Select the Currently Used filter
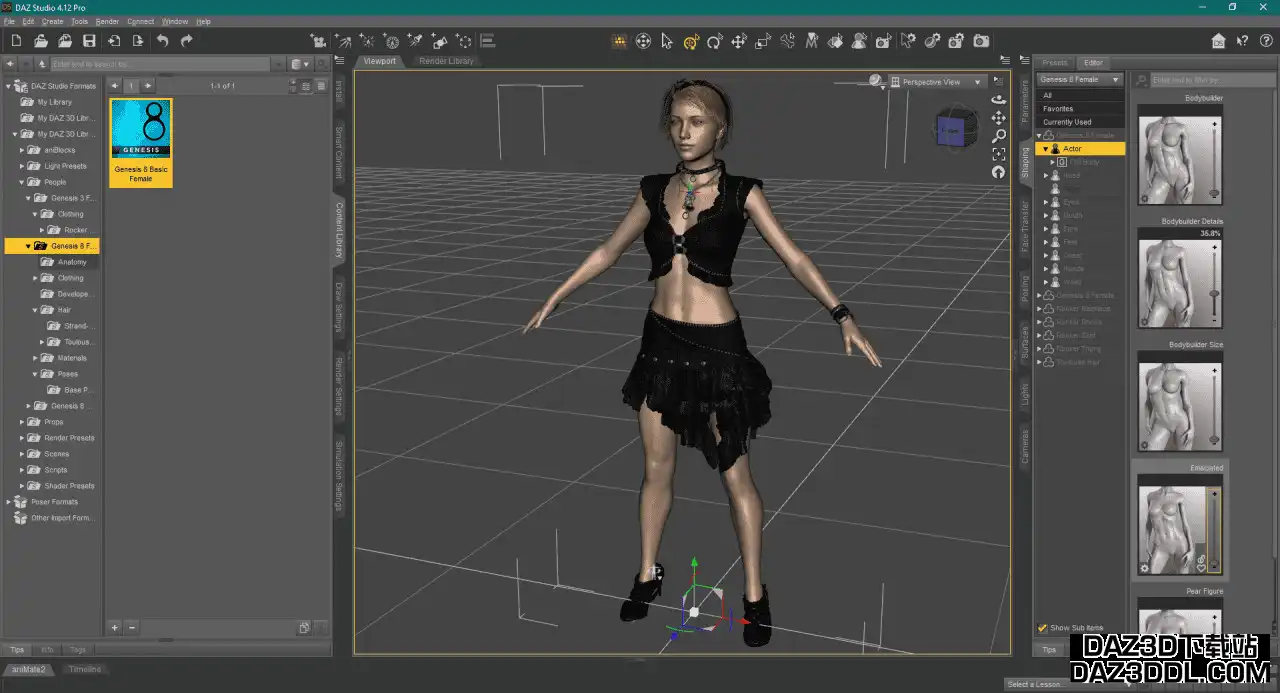 tap(1080, 122)
